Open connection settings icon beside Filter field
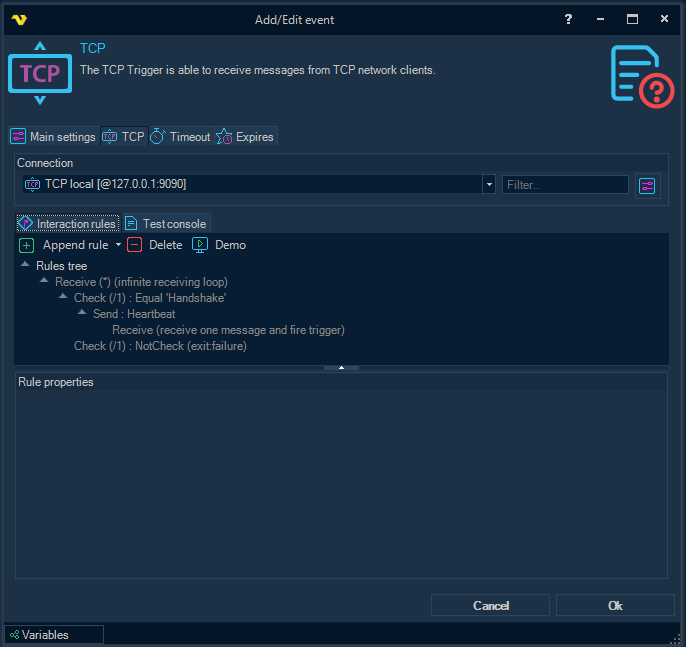This screenshot has width=686, height=647. click(647, 185)
